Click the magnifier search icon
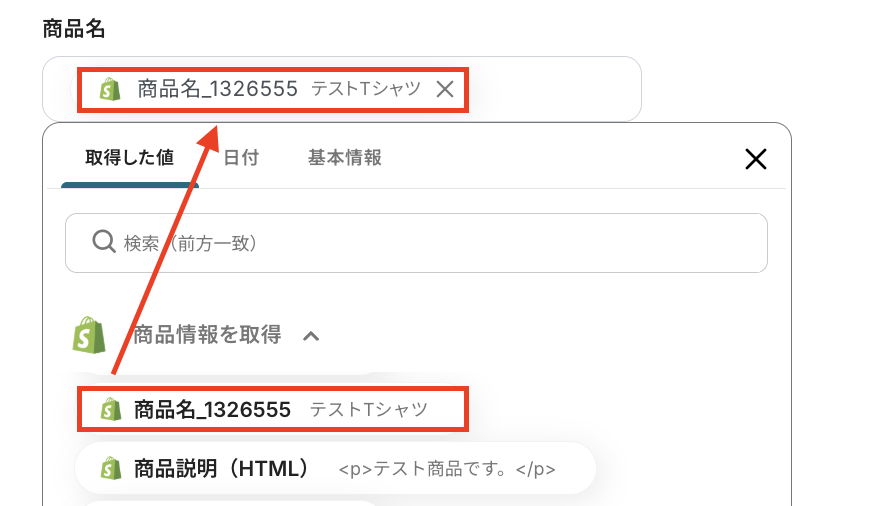Image resolution: width=878 pixels, height=506 pixels. pos(104,242)
